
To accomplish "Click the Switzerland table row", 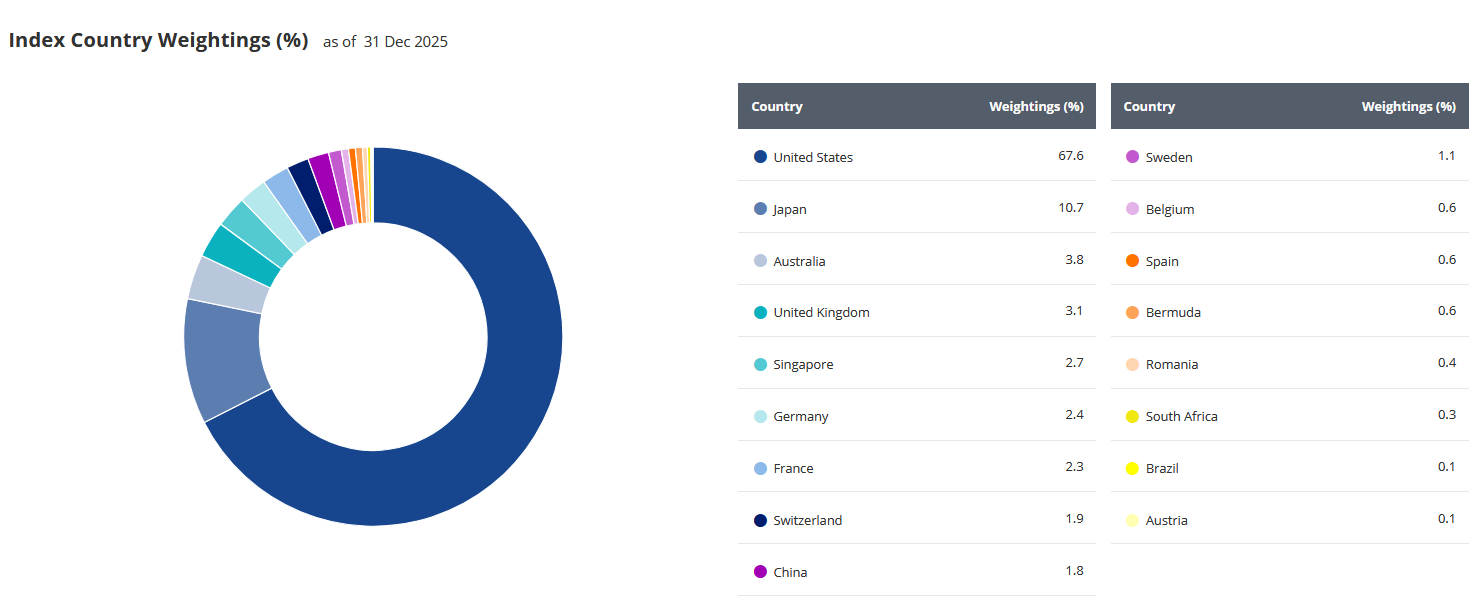I will pyautogui.click(x=917, y=519).
